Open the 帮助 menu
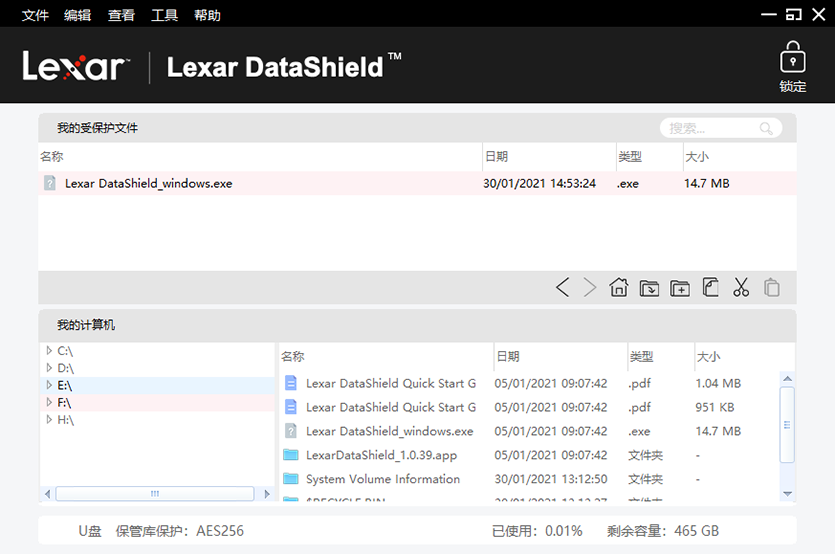Screen dimensions: 835x554 (x=207, y=15)
